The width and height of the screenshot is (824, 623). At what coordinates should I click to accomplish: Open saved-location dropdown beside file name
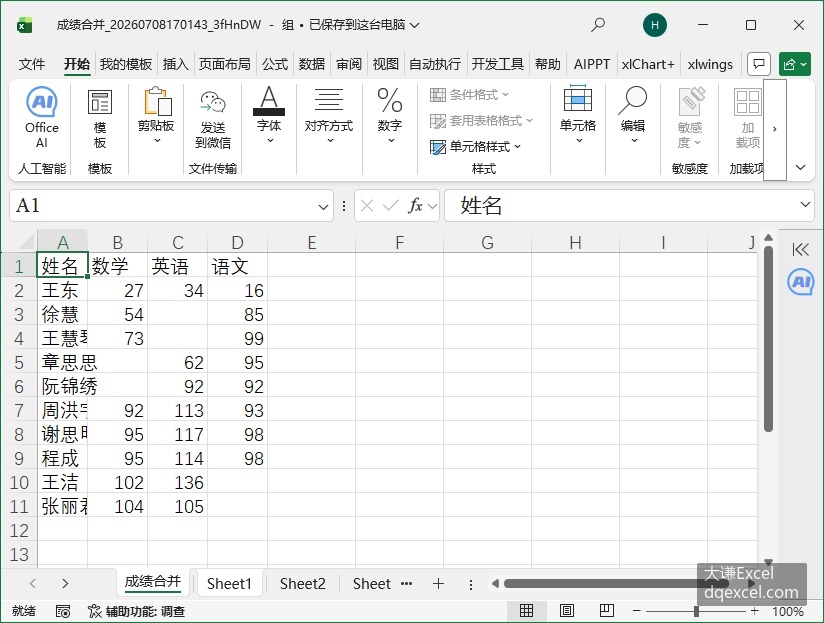pos(415,25)
